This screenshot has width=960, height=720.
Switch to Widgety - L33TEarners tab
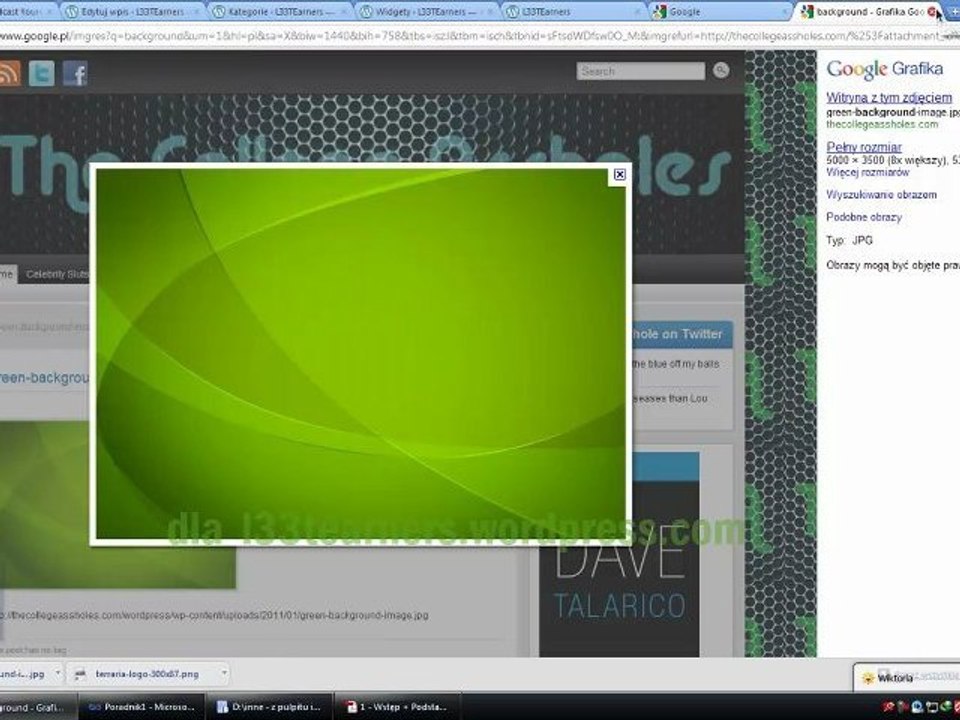pyautogui.click(x=427, y=12)
